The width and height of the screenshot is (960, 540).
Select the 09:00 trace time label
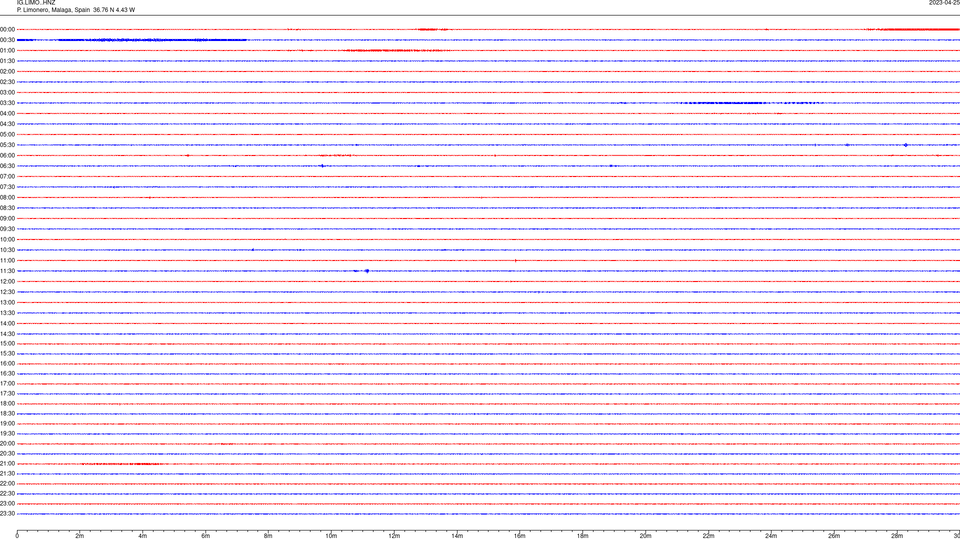[7, 219]
